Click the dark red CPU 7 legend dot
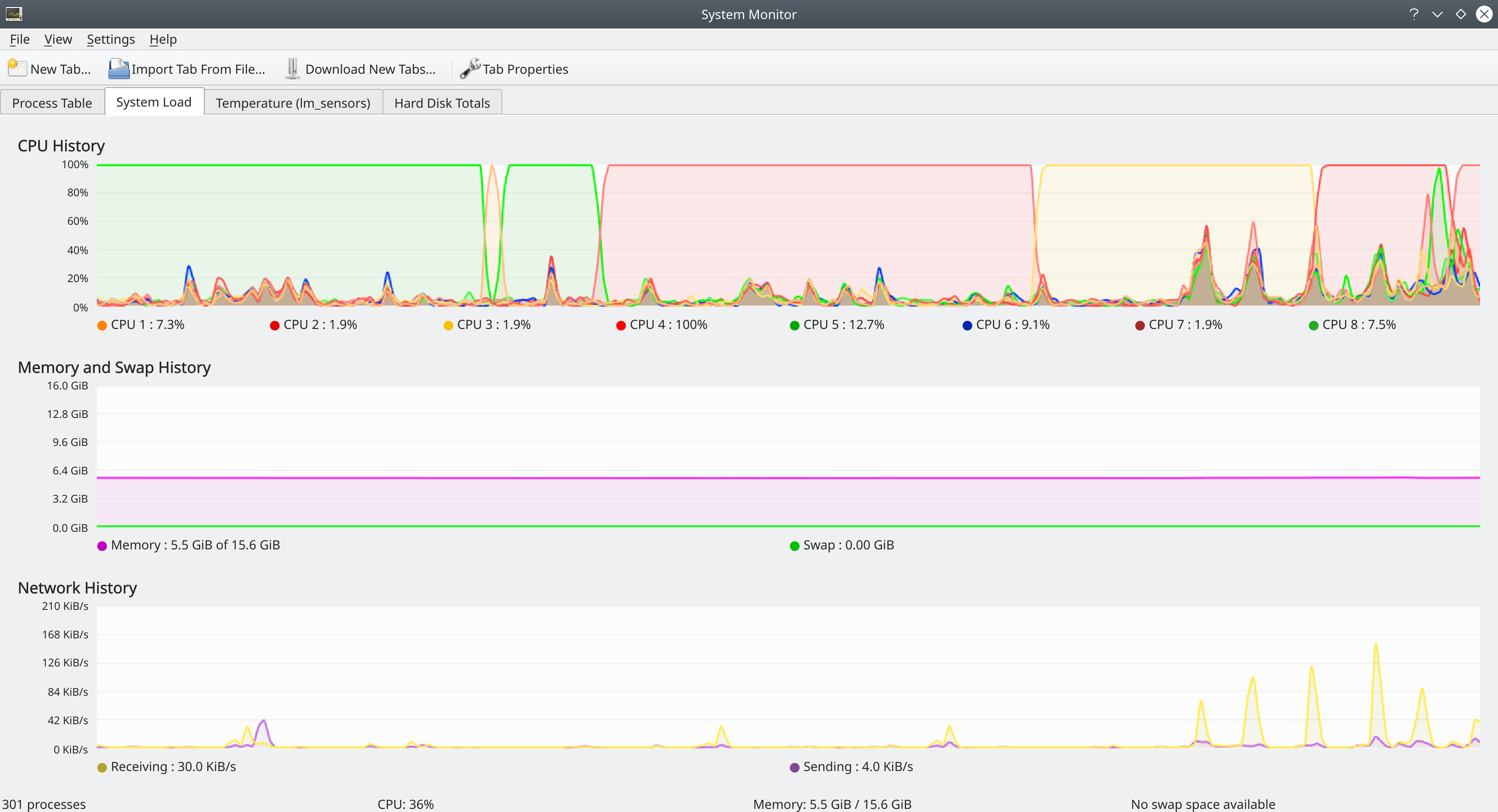 (x=1140, y=326)
